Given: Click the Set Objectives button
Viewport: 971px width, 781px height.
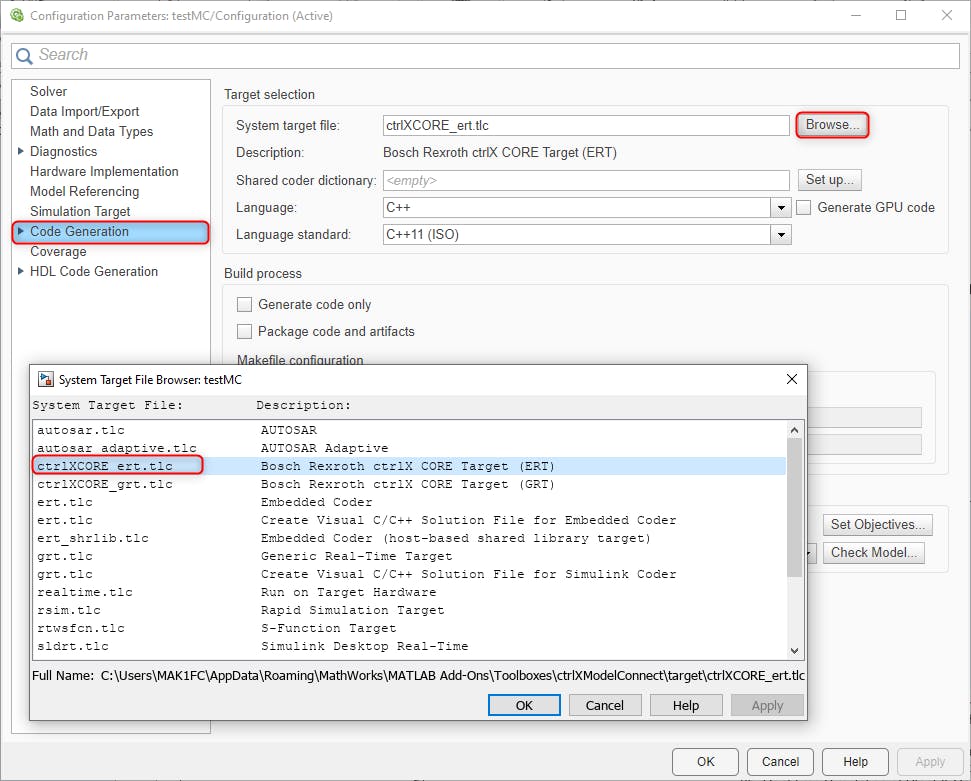Looking at the screenshot, I should pyautogui.click(x=877, y=525).
